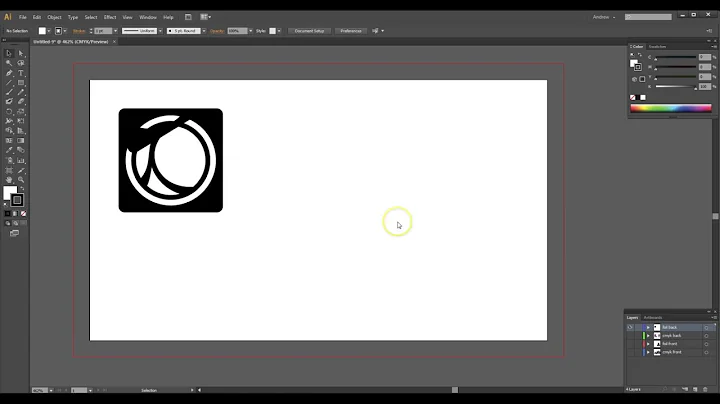Expand the cmyk front layer
Viewport: 720px width, 404px height.
(x=648, y=352)
